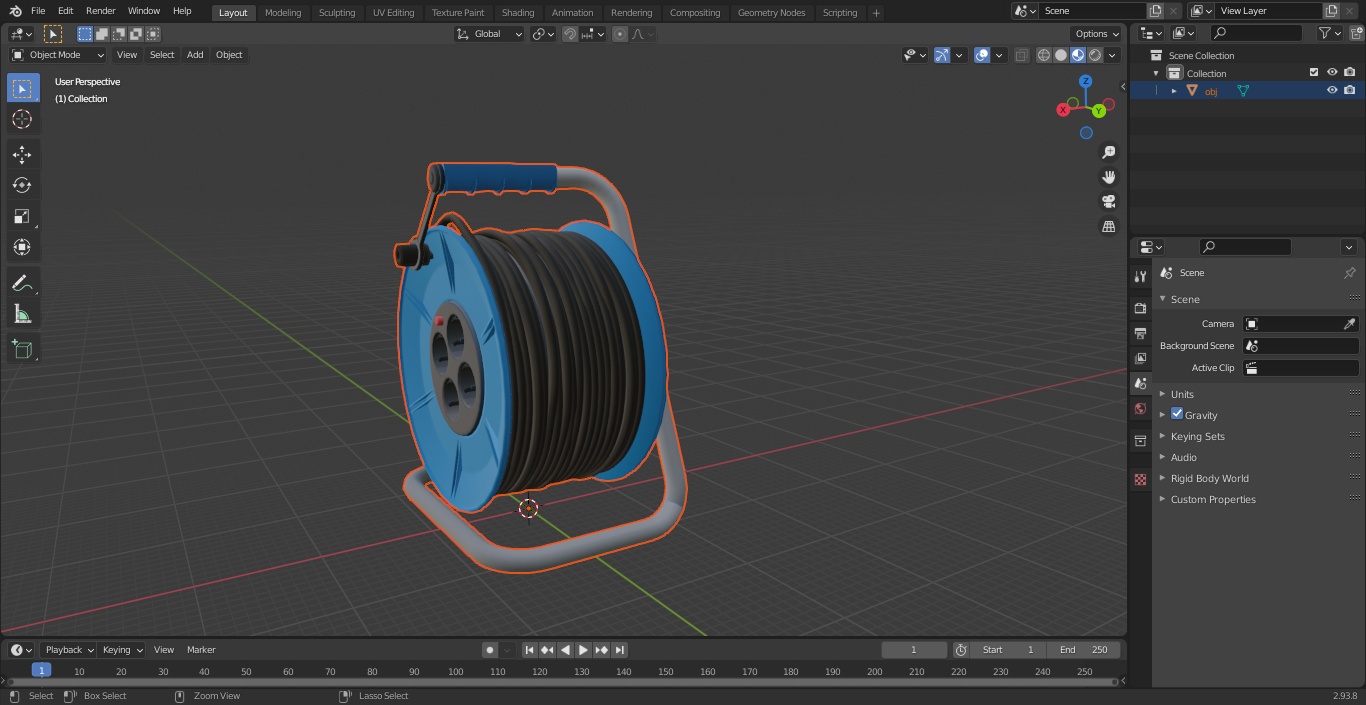Screen dimensions: 1366x705
Task: Switch to the Modeling workspace tab
Action: (283, 12)
